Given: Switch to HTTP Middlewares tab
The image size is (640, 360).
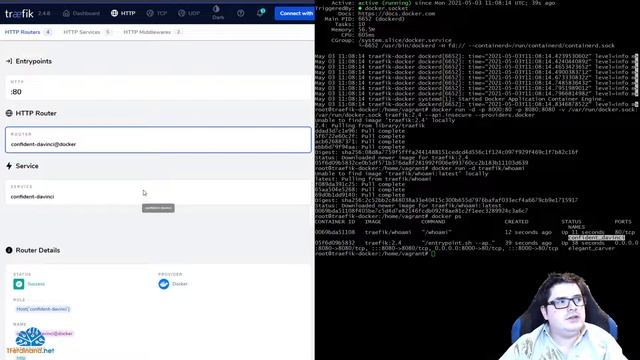Looking at the screenshot, I should [x=152, y=32].
